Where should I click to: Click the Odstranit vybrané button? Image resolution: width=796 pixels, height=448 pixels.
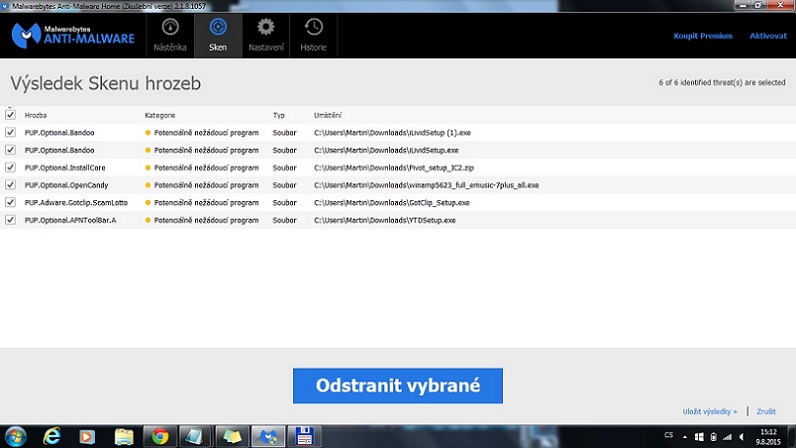point(398,385)
